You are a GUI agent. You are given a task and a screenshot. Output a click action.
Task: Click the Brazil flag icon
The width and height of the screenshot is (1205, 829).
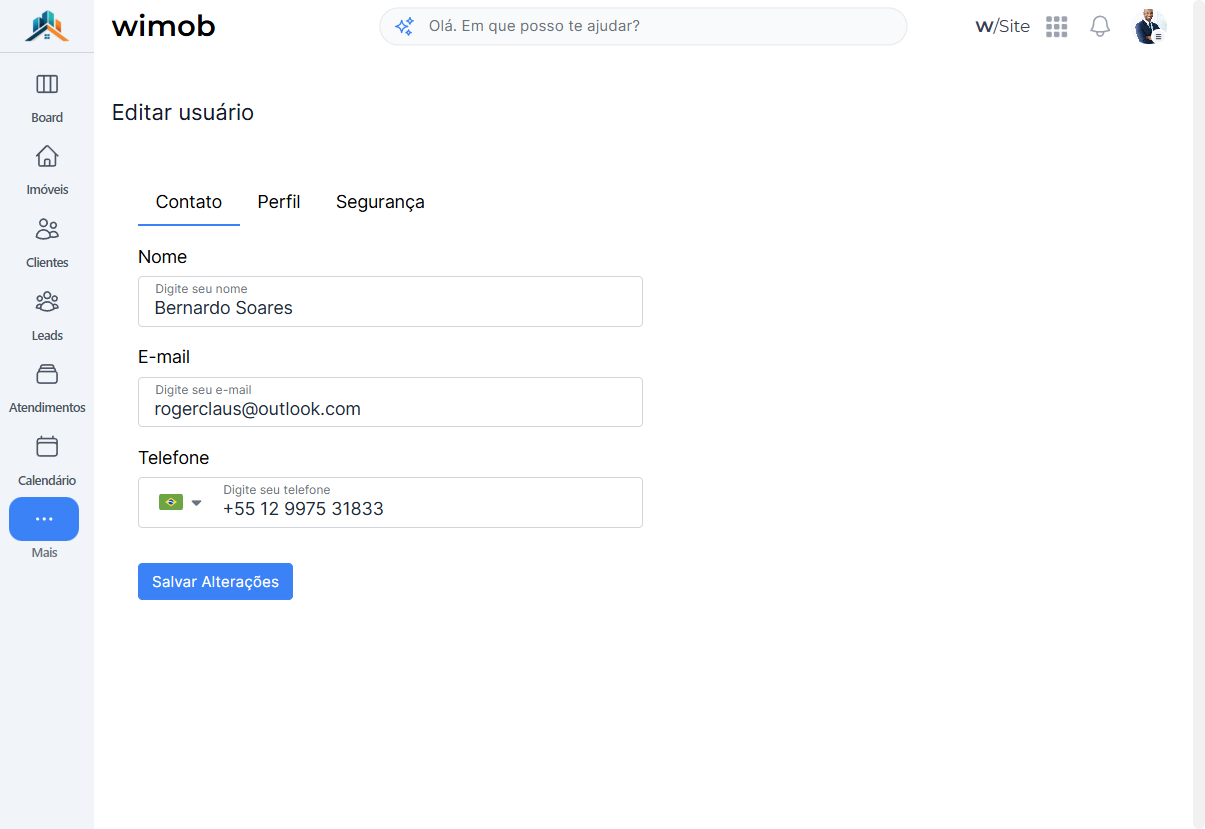click(x=171, y=502)
